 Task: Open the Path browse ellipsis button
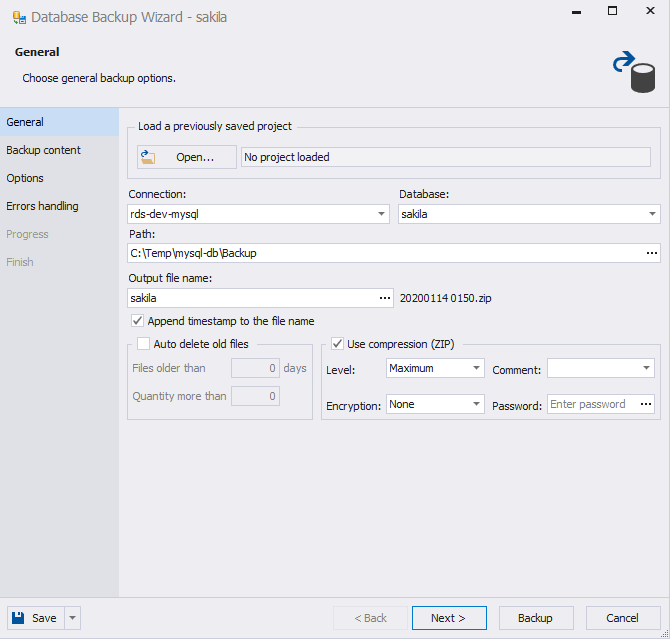point(653,254)
